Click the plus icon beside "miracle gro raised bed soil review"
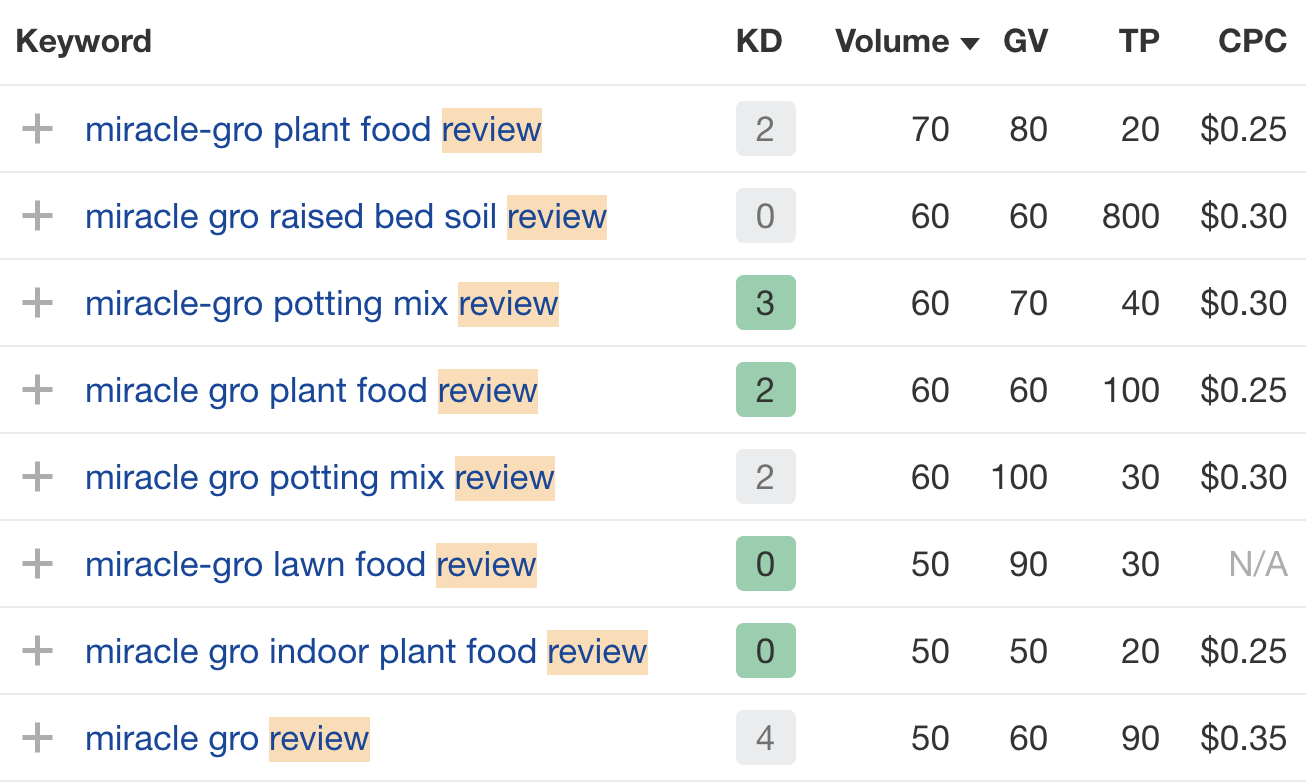 (37, 216)
